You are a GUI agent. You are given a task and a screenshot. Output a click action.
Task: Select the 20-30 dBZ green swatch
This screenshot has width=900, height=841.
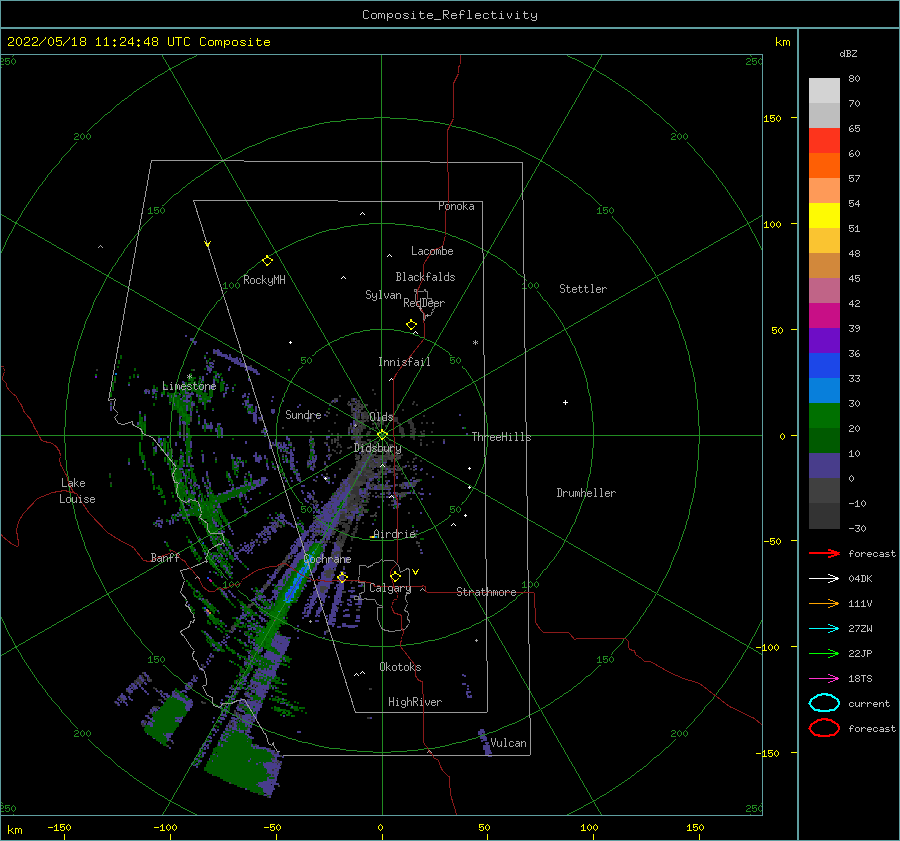[x=824, y=415]
